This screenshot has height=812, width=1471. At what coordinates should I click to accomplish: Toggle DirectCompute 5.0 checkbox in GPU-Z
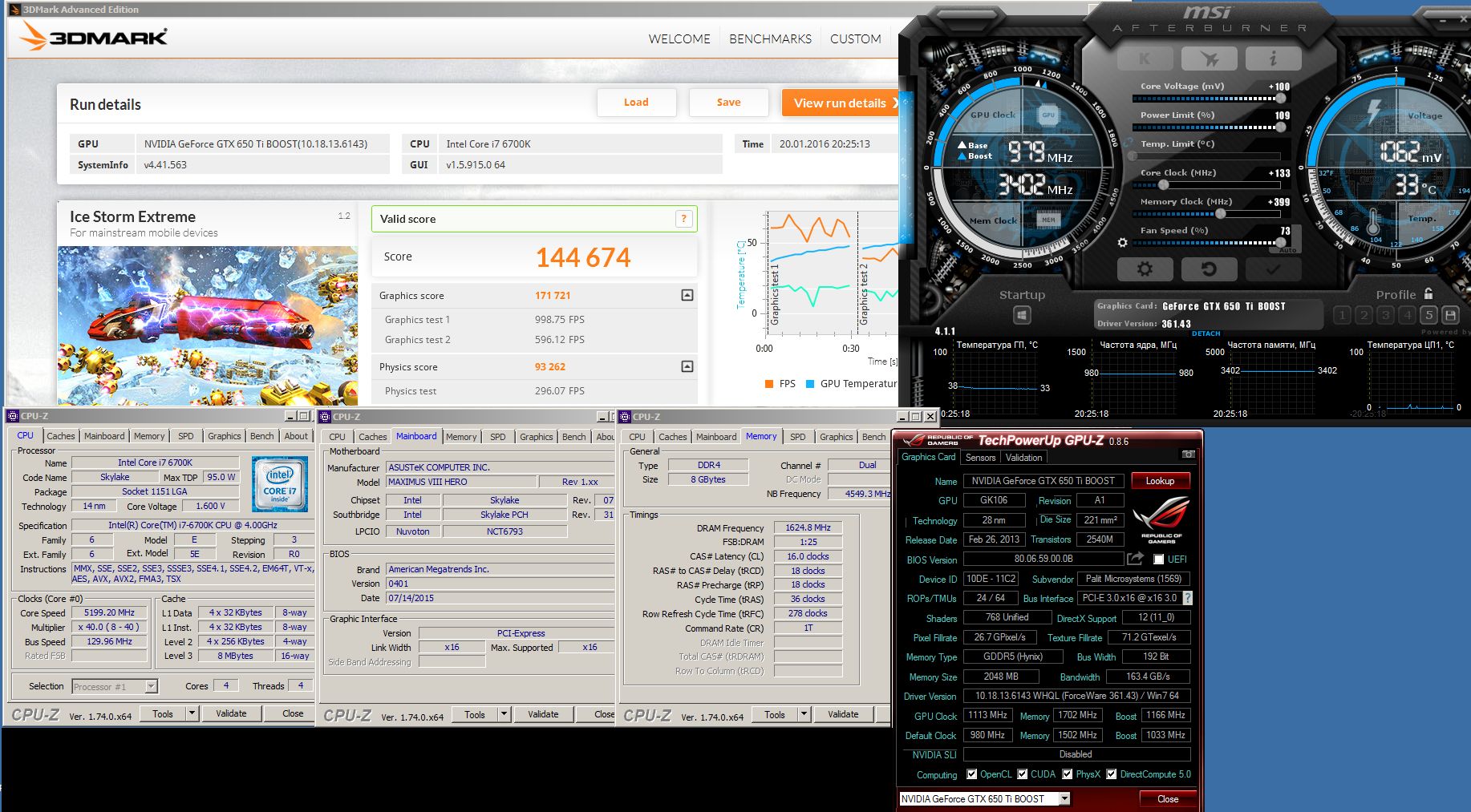point(1112,774)
